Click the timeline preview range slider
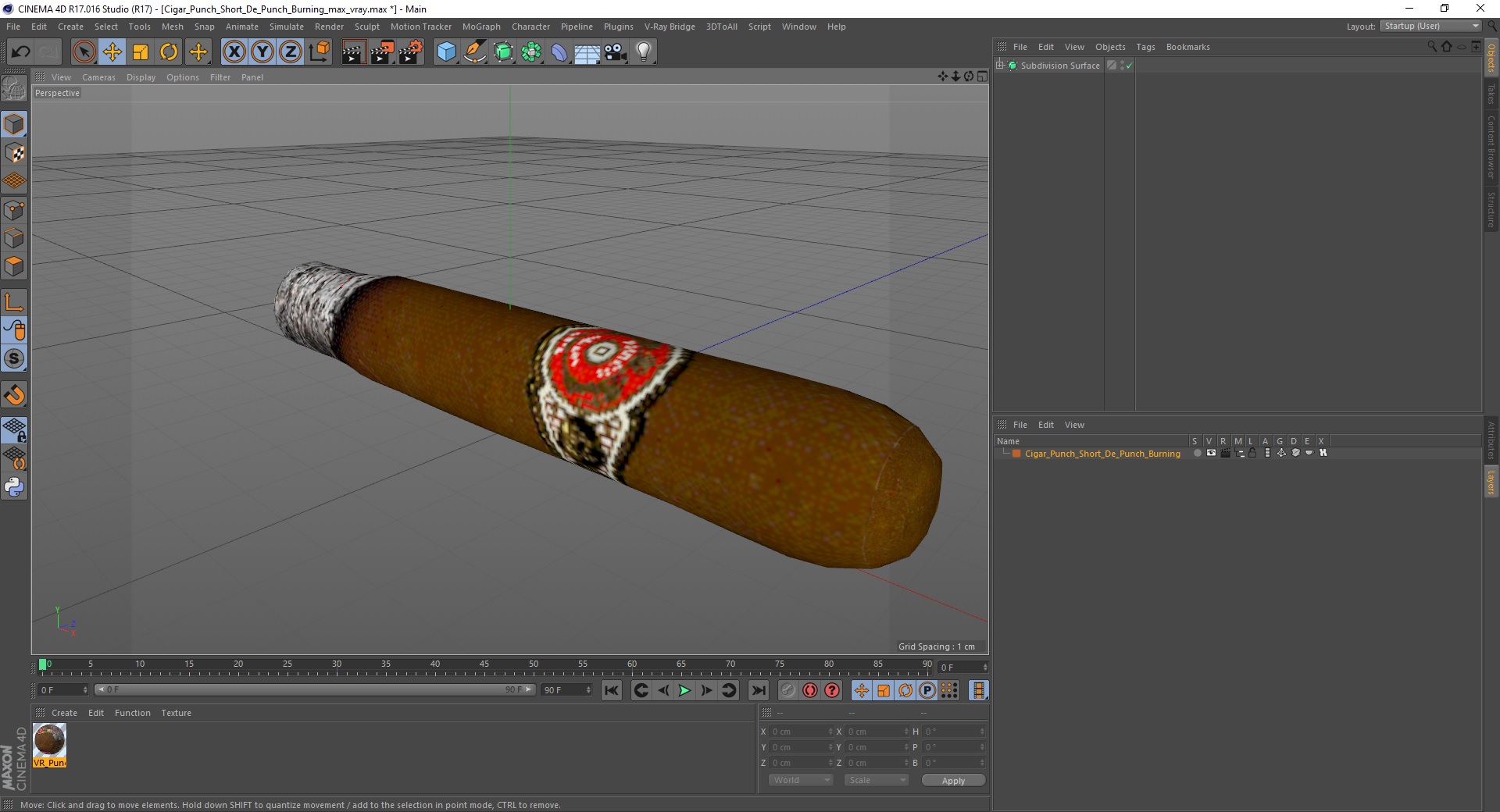Screen dimensions: 1500x812 pyautogui.click(x=314, y=690)
